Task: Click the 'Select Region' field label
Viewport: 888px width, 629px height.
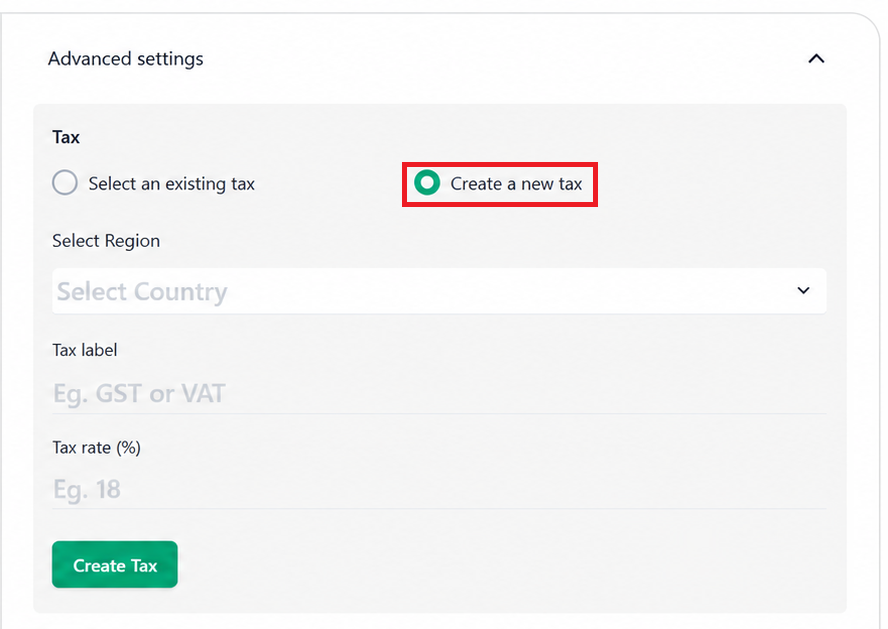Action: (x=106, y=241)
